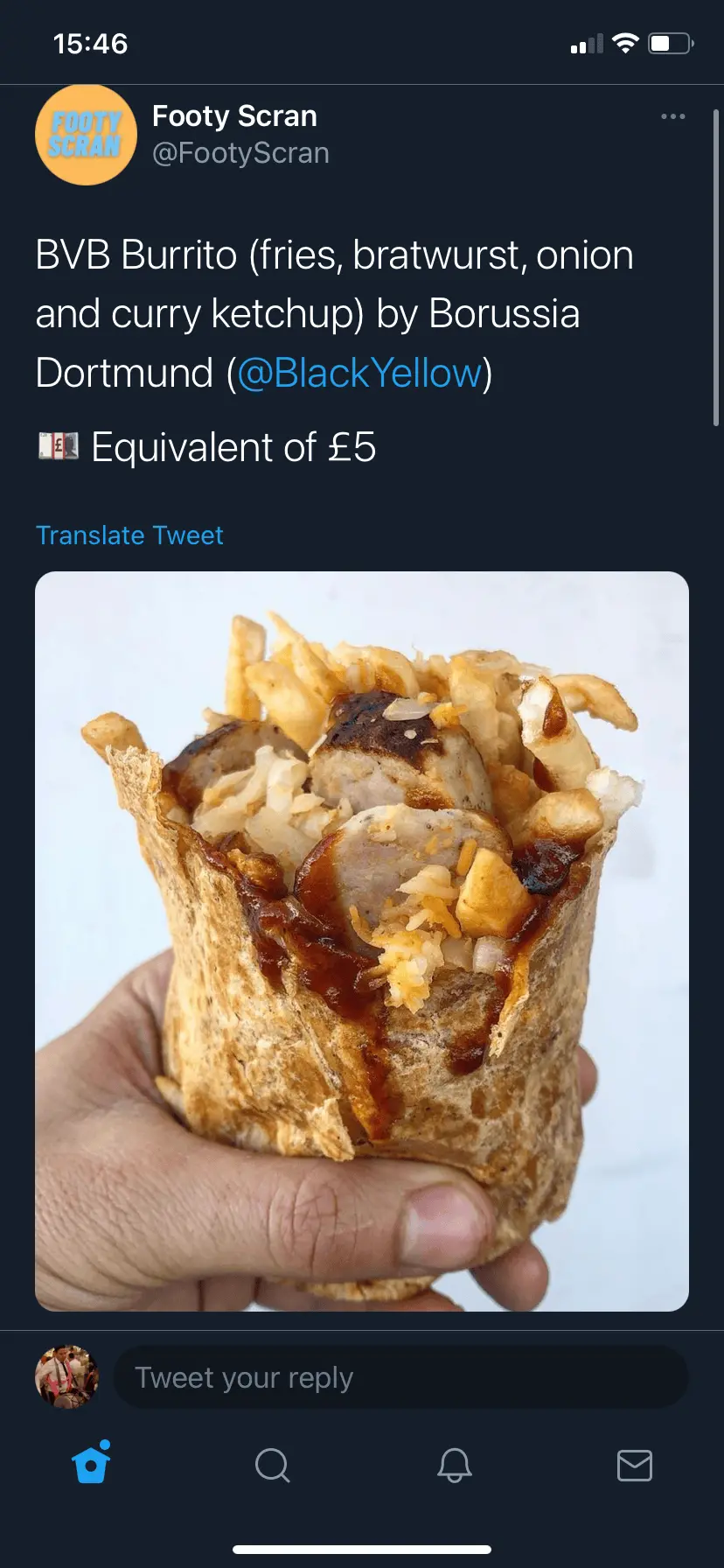
Task: Tap the pound banknote emoji in tweet
Action: pyautogui.click(x=59, y=447)
